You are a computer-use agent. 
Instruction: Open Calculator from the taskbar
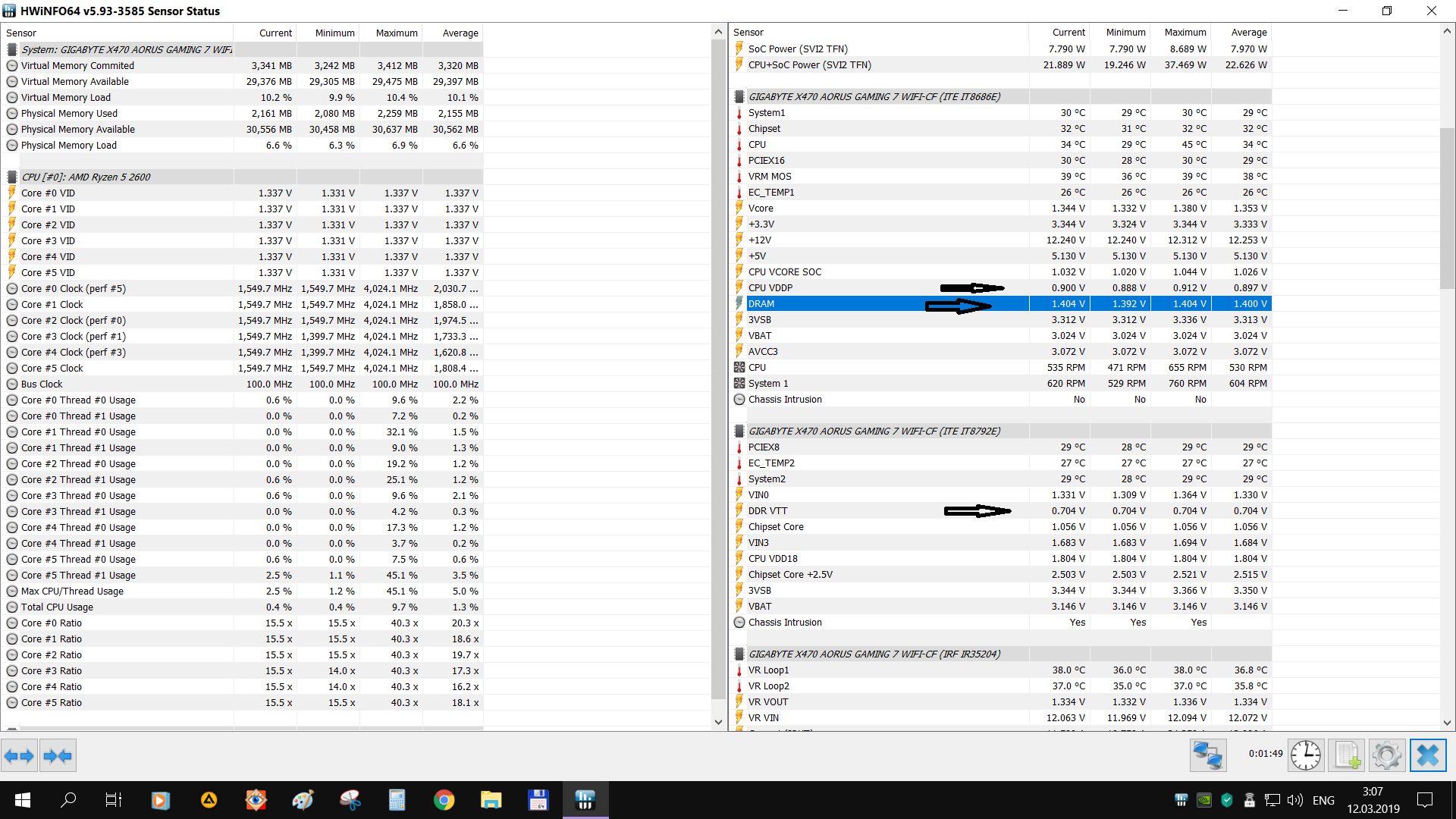(x=397, y=800)
